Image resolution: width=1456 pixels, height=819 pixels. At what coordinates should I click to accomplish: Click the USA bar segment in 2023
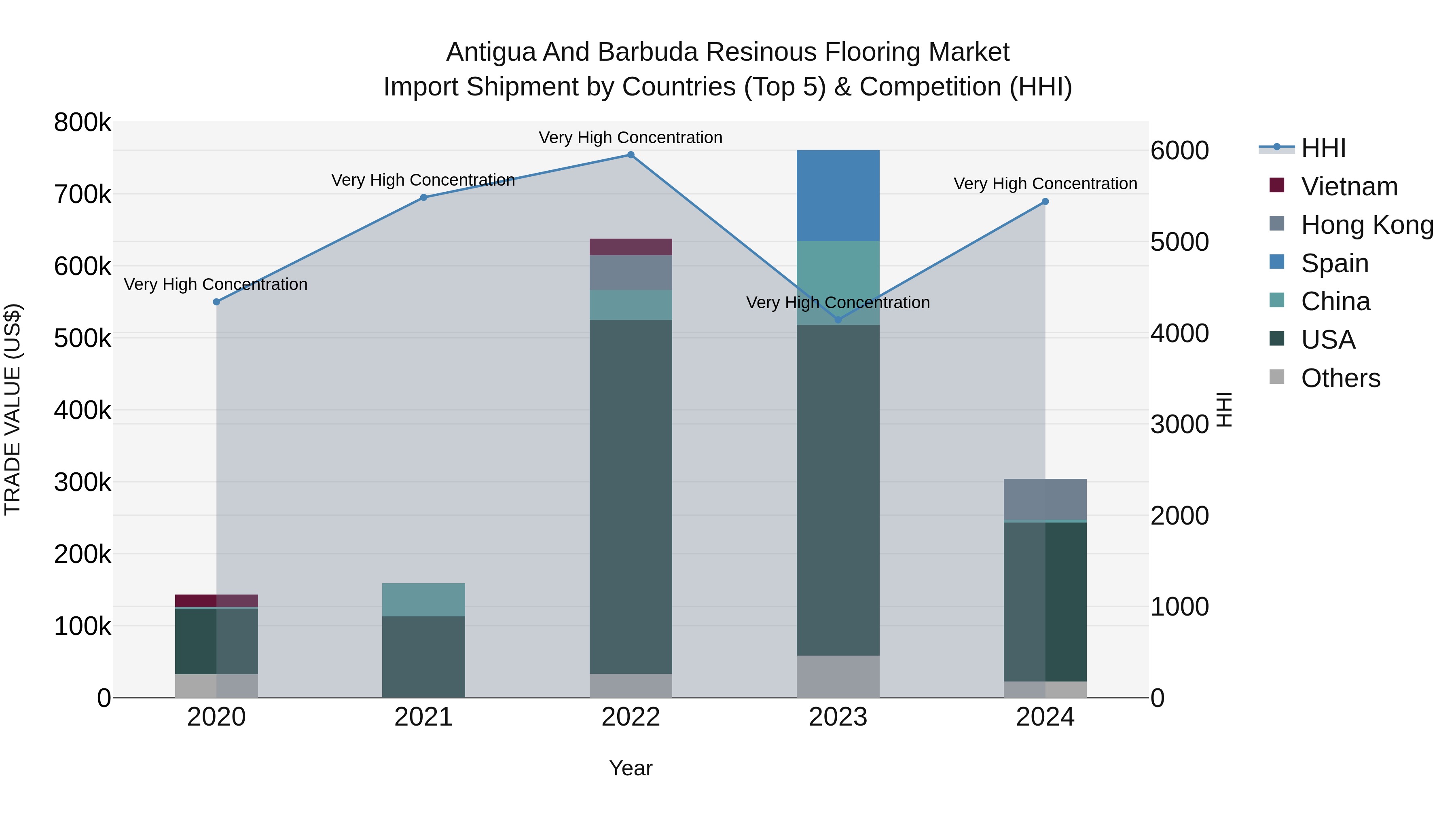click(838, 490)
